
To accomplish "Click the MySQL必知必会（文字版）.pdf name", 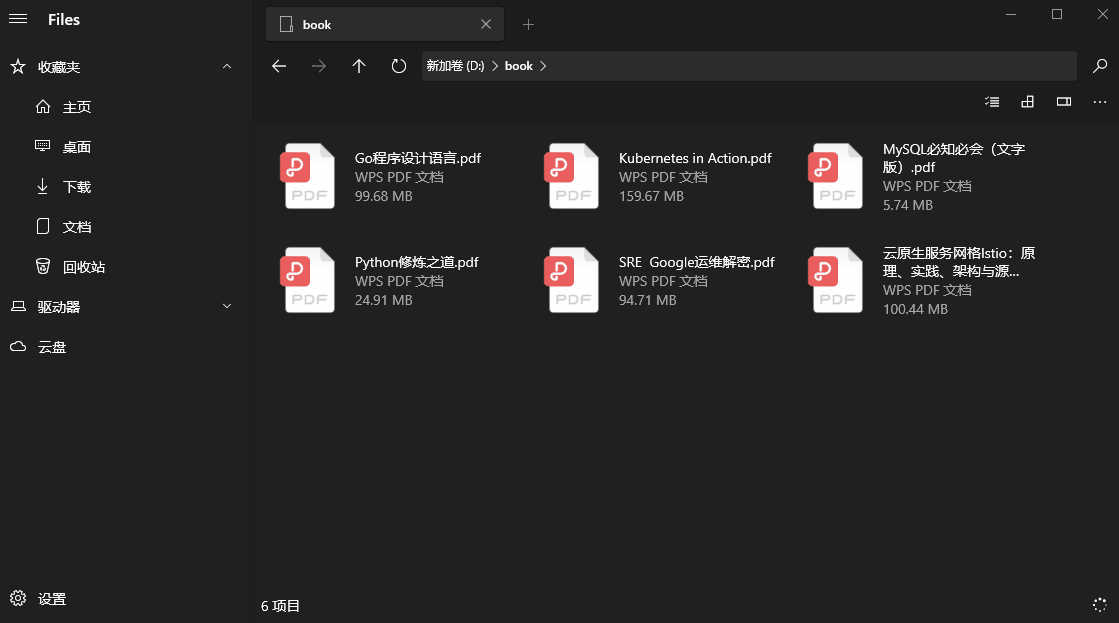I will 953,158.
